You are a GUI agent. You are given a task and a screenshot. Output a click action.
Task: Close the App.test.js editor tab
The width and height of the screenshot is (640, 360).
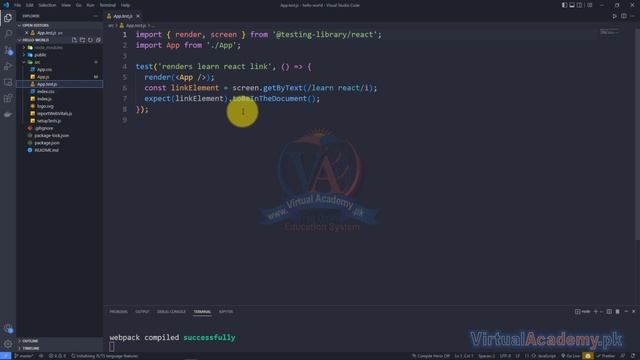138,16
